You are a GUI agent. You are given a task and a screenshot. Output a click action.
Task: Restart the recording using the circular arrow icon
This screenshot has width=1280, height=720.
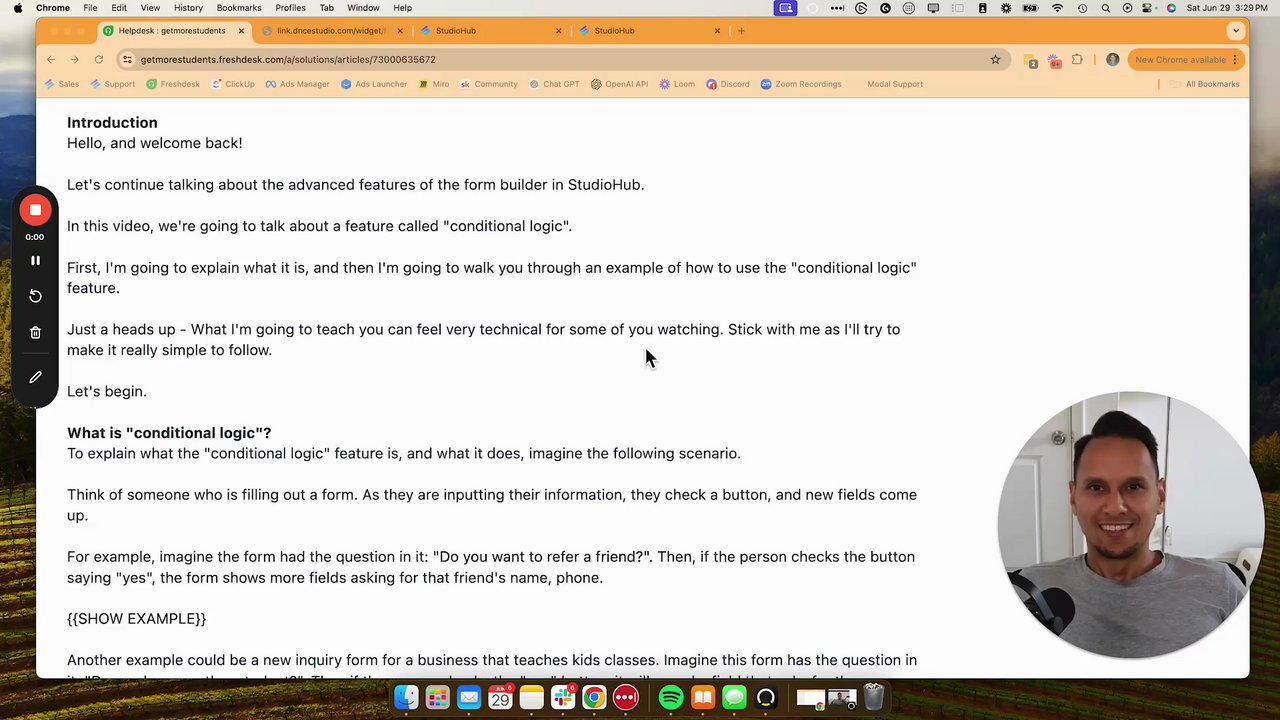click(x=35, y=296)
